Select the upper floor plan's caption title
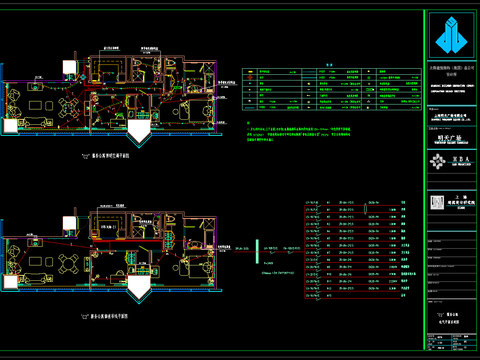Screen dimensions: 480x360 coord(106,156)
